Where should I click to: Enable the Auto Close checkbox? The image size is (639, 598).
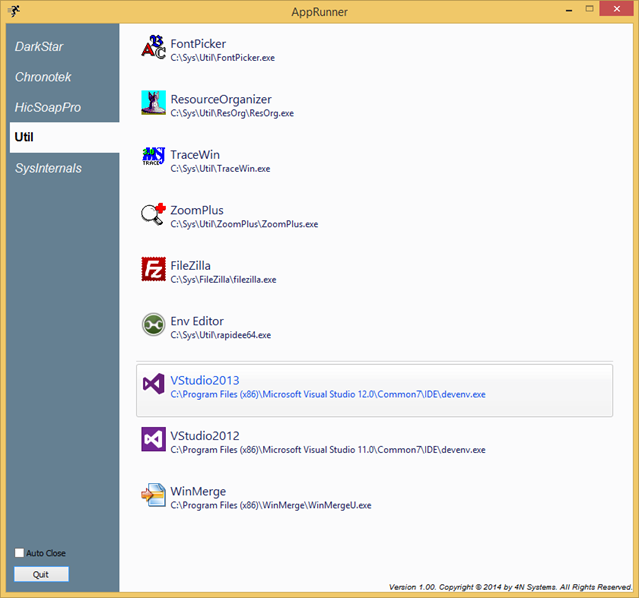coord(19,553)
